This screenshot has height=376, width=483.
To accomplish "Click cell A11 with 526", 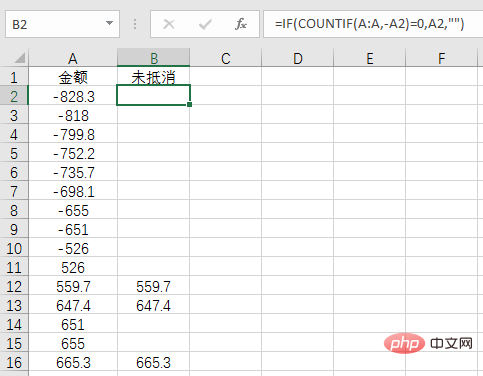I will point(73,267).
